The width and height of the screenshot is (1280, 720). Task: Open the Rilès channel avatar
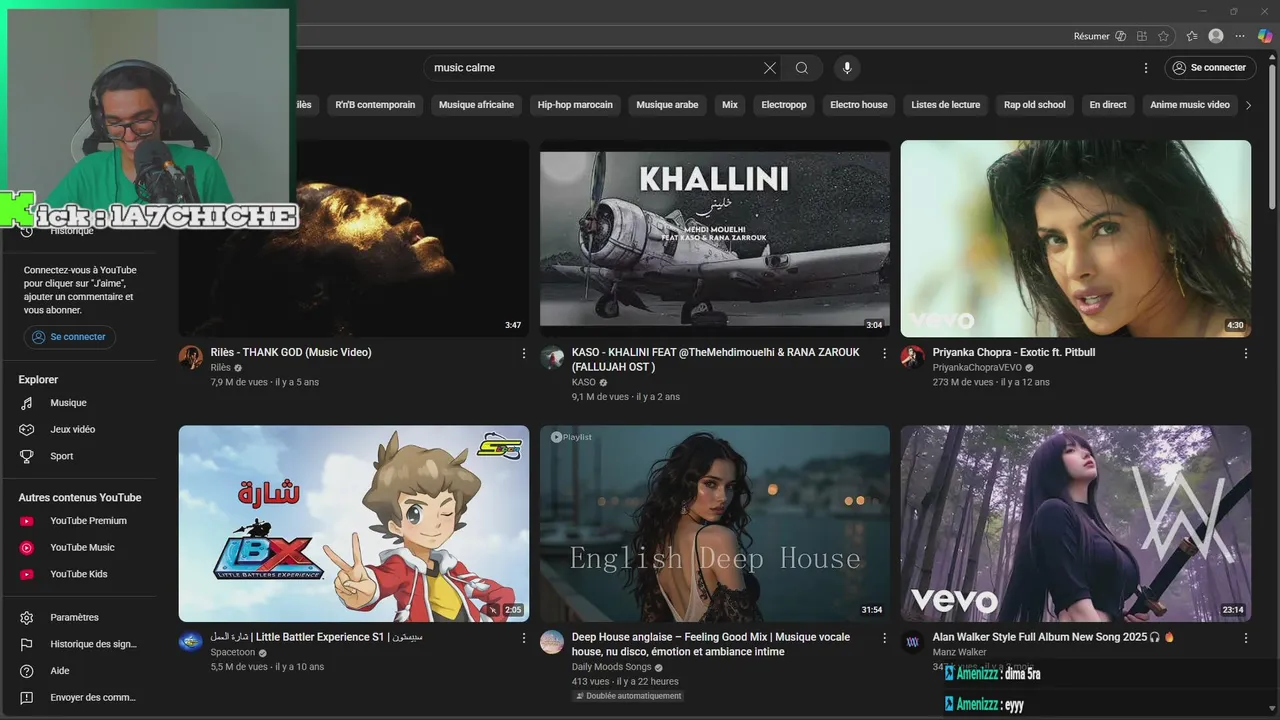click(191, 357)
